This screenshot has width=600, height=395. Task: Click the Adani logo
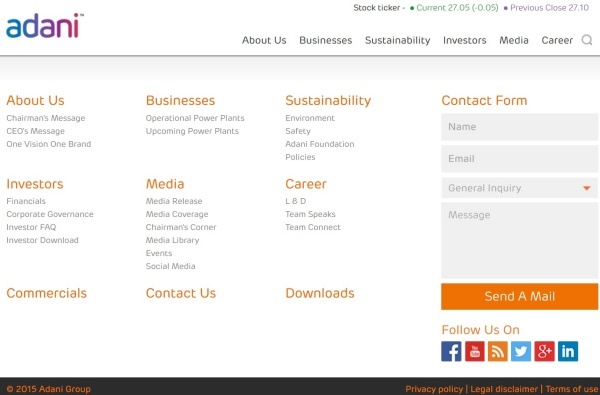tap(45, 26)
